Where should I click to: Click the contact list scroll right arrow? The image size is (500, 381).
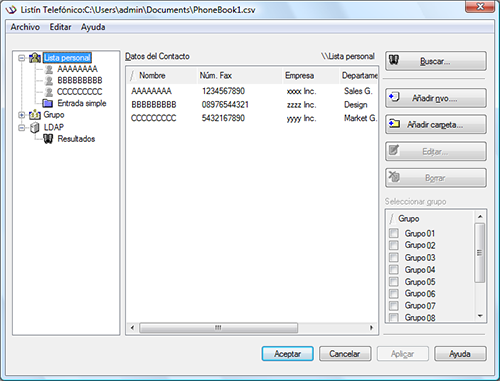372,328
